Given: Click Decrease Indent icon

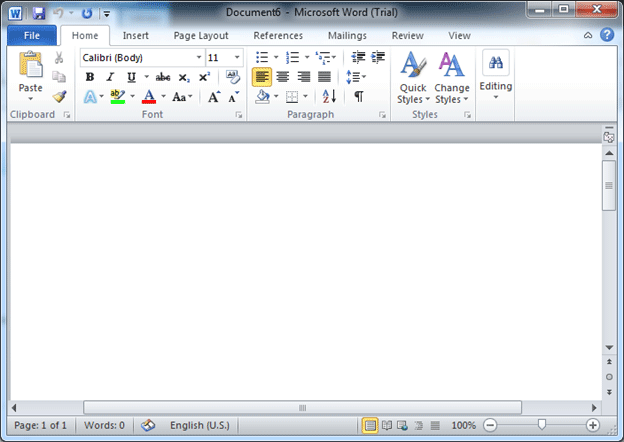Looking at the screenshot, I should point(358,57).
